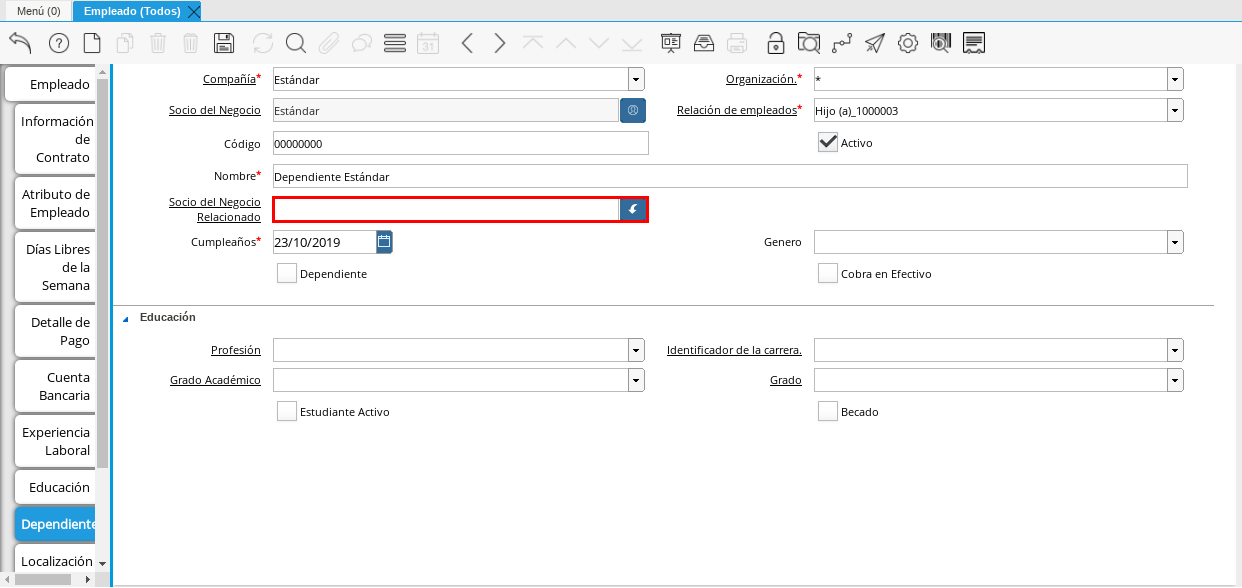Open the gear process icon in toolbar

[908, 43]
